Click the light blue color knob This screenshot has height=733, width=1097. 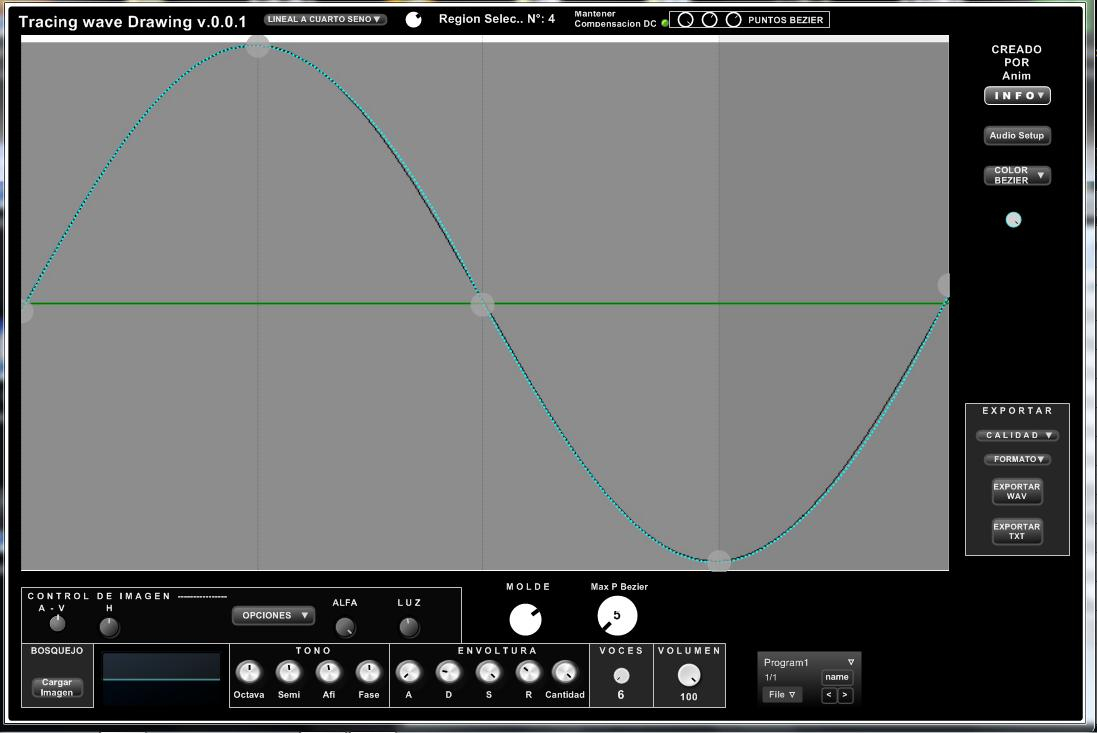1013,220
